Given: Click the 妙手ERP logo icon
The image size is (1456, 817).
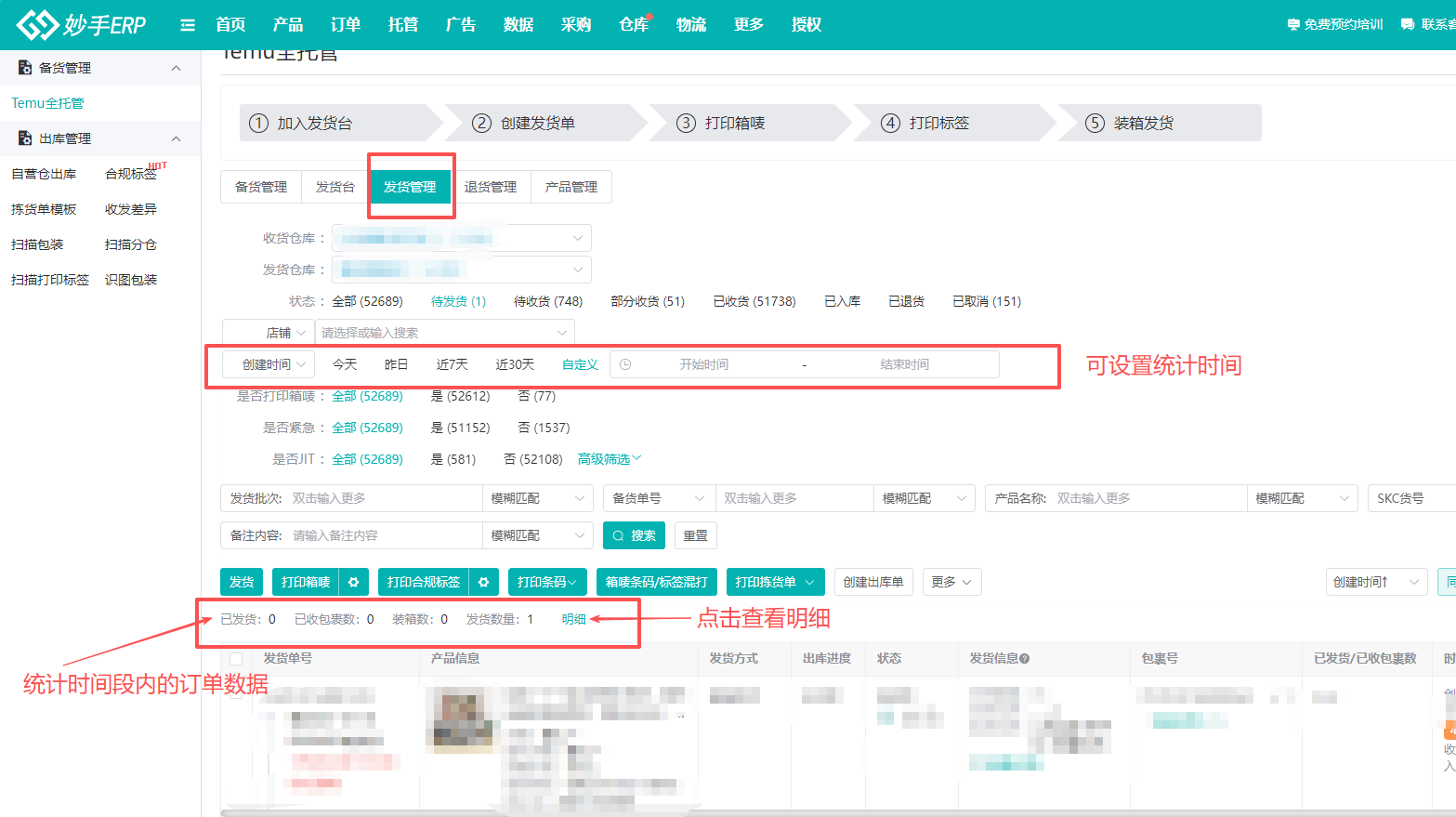Looking at the screenshot, I should point(37,25).
